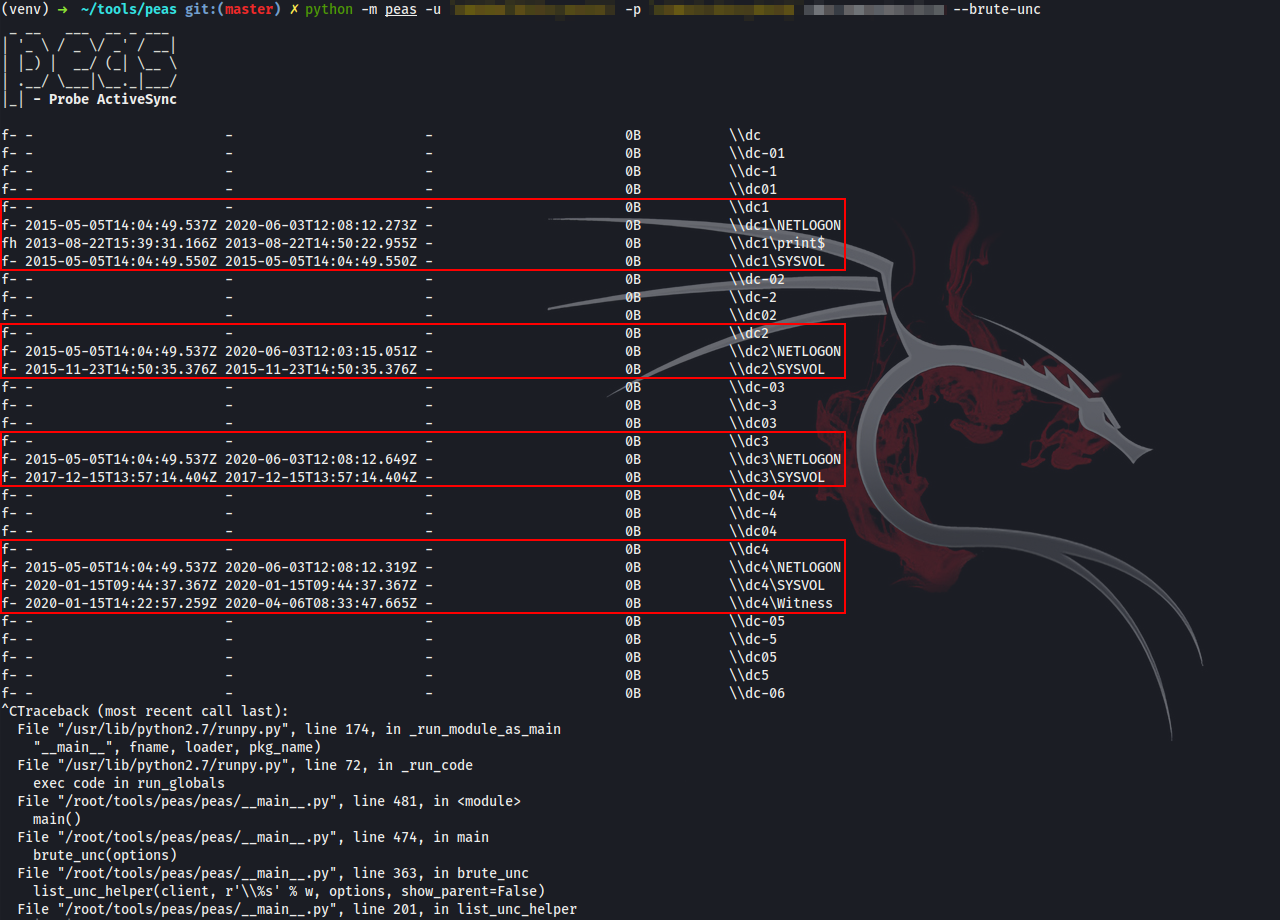Click the \\dc3\NETLOGON share path
The image size is (1280, 920).
point(785,459)
